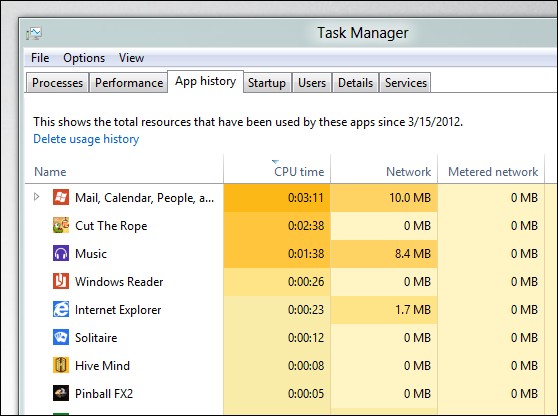This screenshot has height=416, width=558.
Task: Switch to the Users tab
Action: pyautogui.click(x=312, y=83)
